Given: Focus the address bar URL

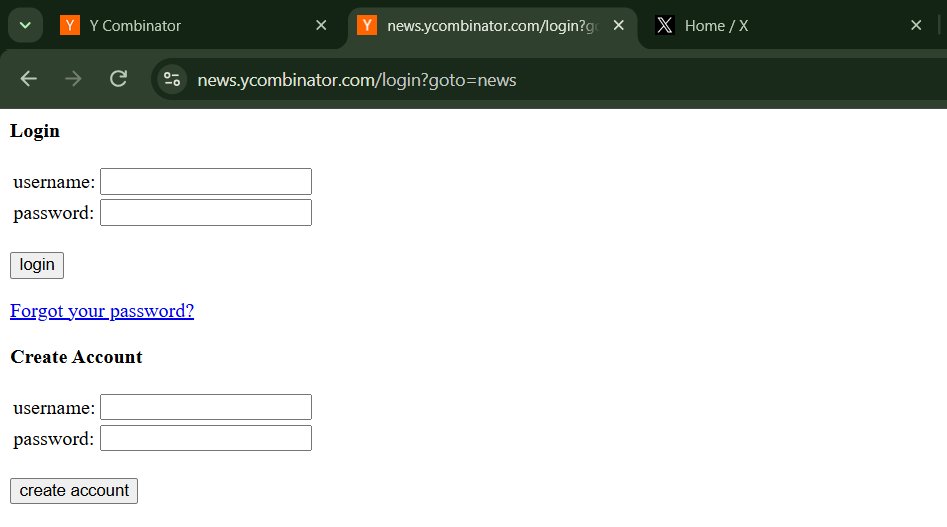Looking at the screenshot, I should (357, 80).
